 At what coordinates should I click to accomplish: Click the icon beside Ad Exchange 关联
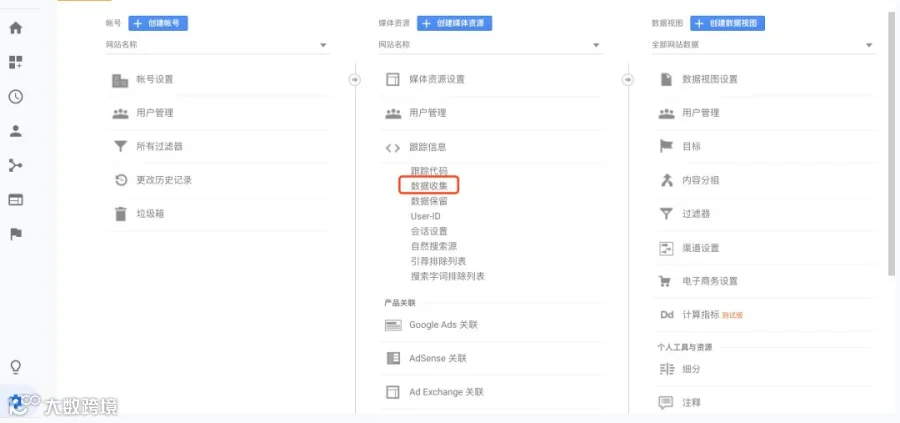pos(393,392)
